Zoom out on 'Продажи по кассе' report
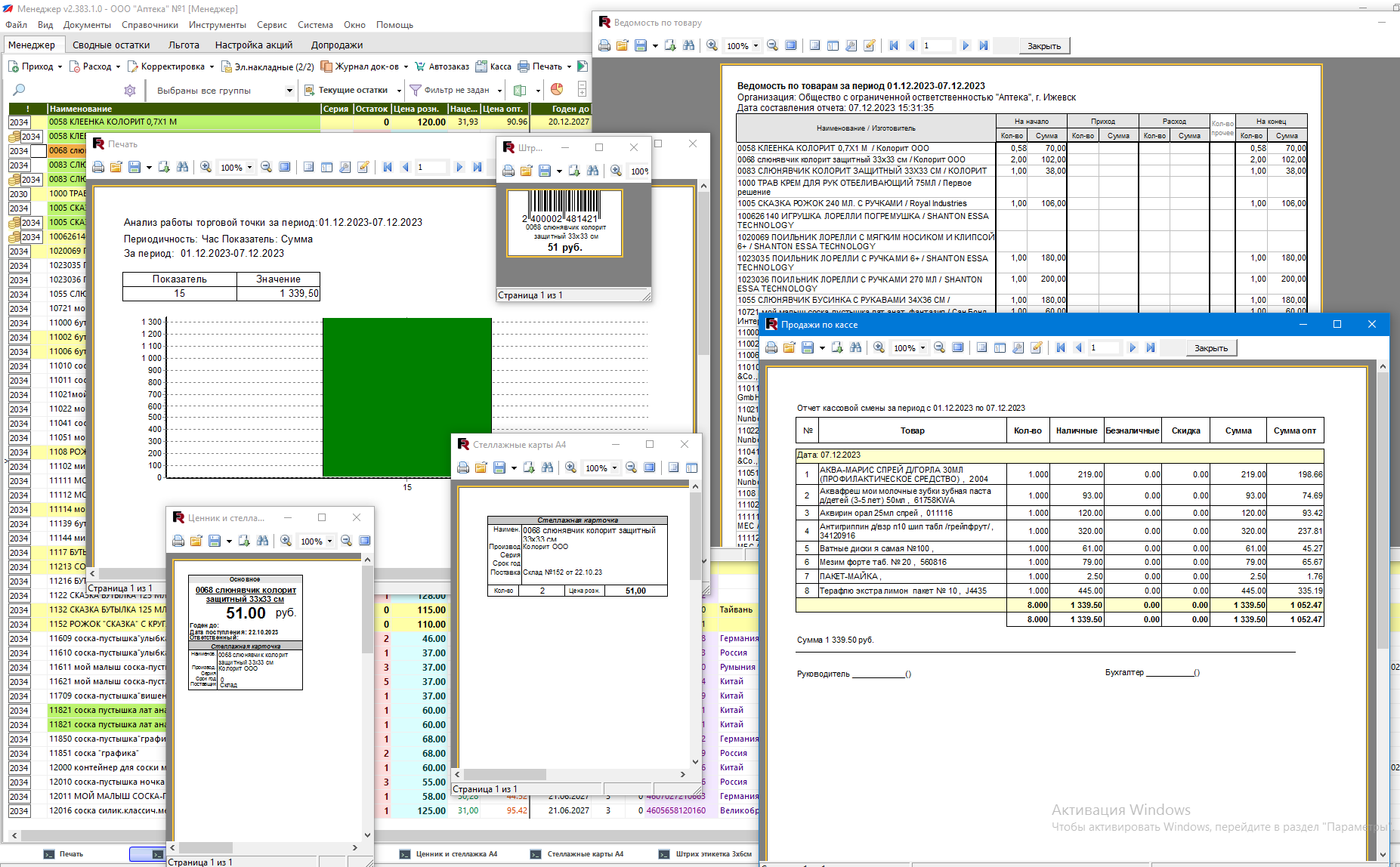Screen dimensions: 1400x867 pos(940,347)
